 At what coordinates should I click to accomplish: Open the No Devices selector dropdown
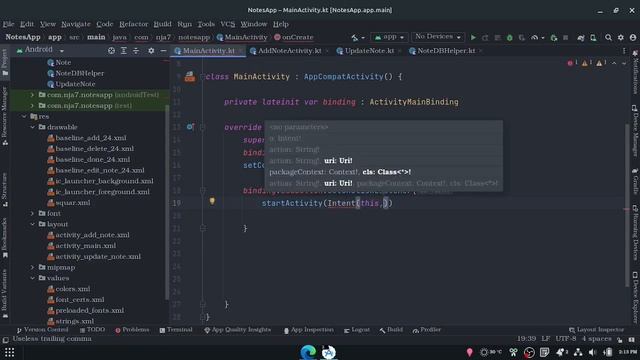(438, 37)
